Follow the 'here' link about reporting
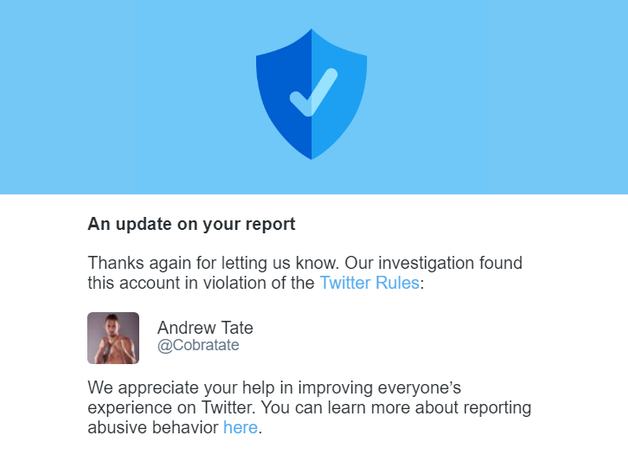 point(240,428)
